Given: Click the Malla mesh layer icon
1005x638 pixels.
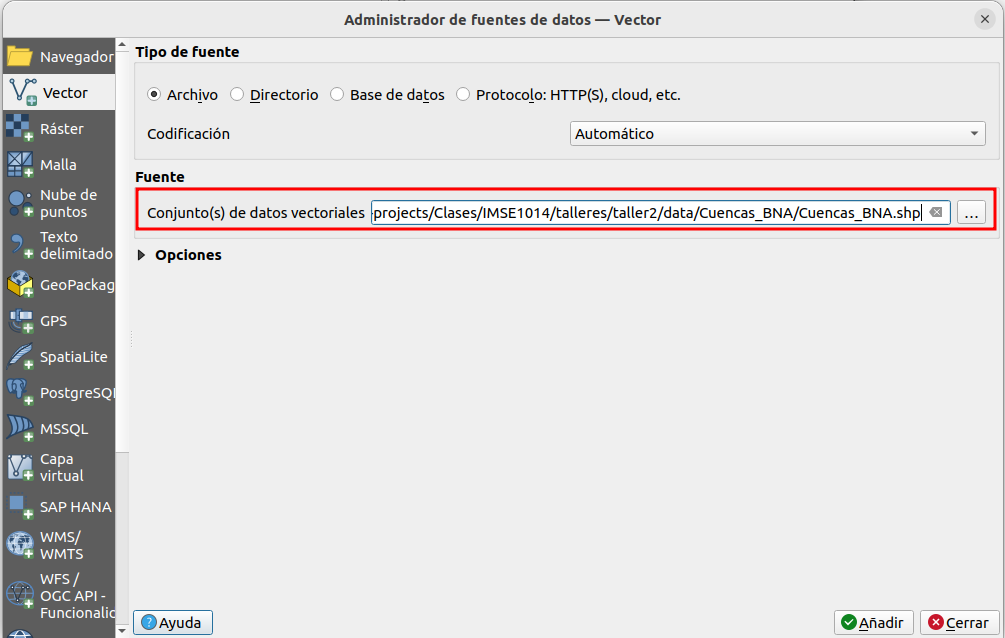Looking at the screenshot, I should coord(20,165).
